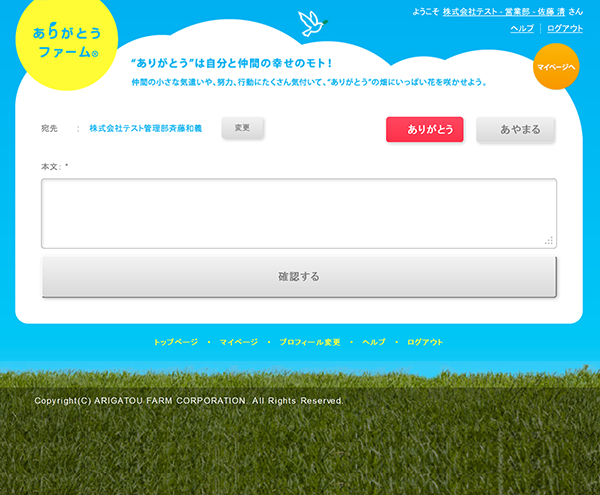Focus the 本文 message text area
The height and width of the screenshot is (495, 600).
[298, 213]
